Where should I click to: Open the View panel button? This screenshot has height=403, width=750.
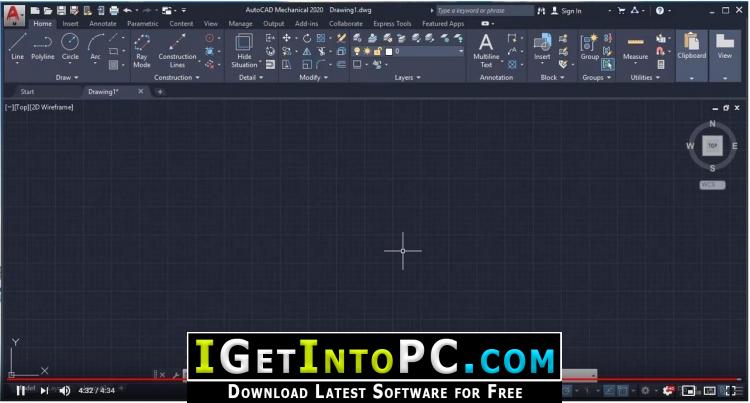point(725,55)
